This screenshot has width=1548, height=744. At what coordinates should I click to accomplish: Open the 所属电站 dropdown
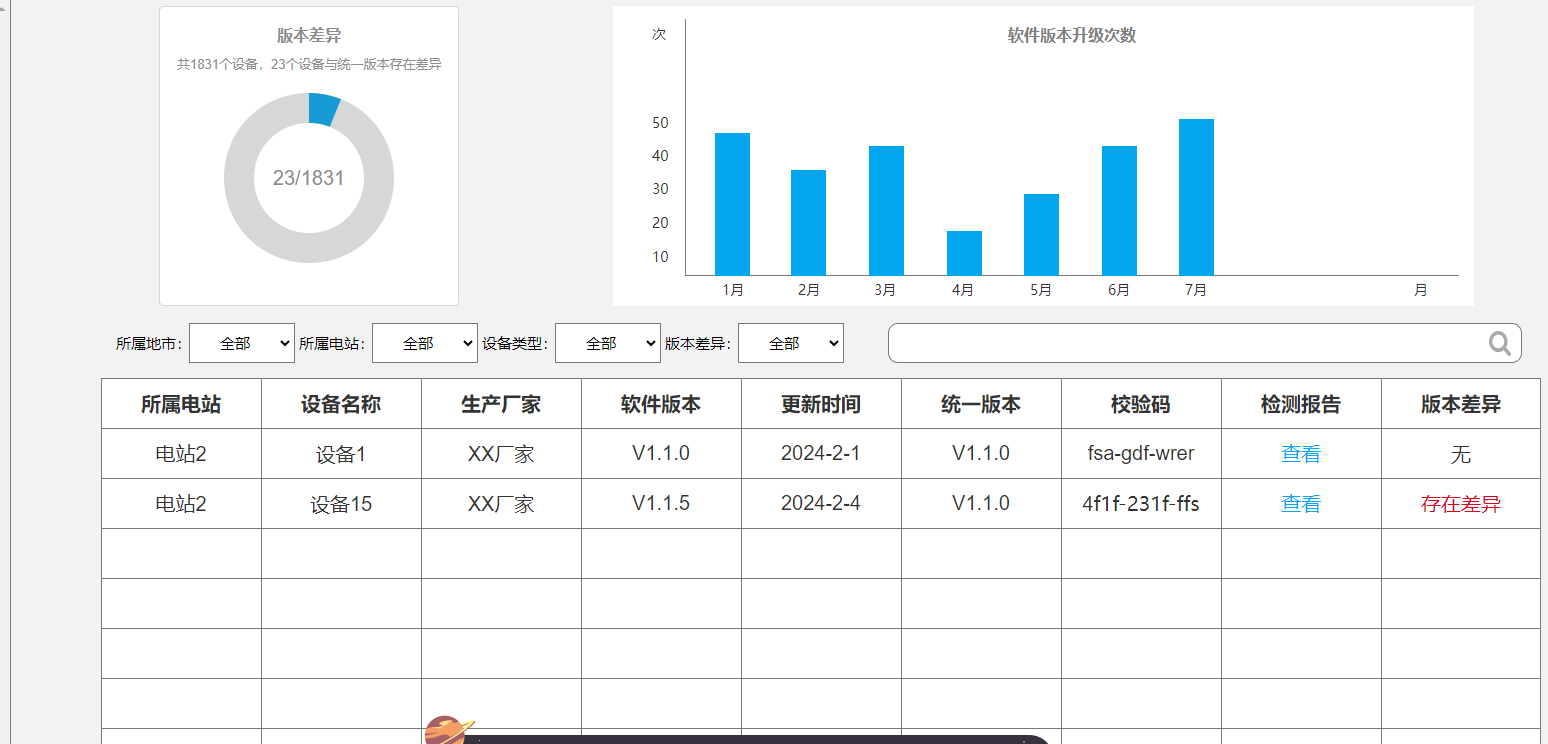425,343
